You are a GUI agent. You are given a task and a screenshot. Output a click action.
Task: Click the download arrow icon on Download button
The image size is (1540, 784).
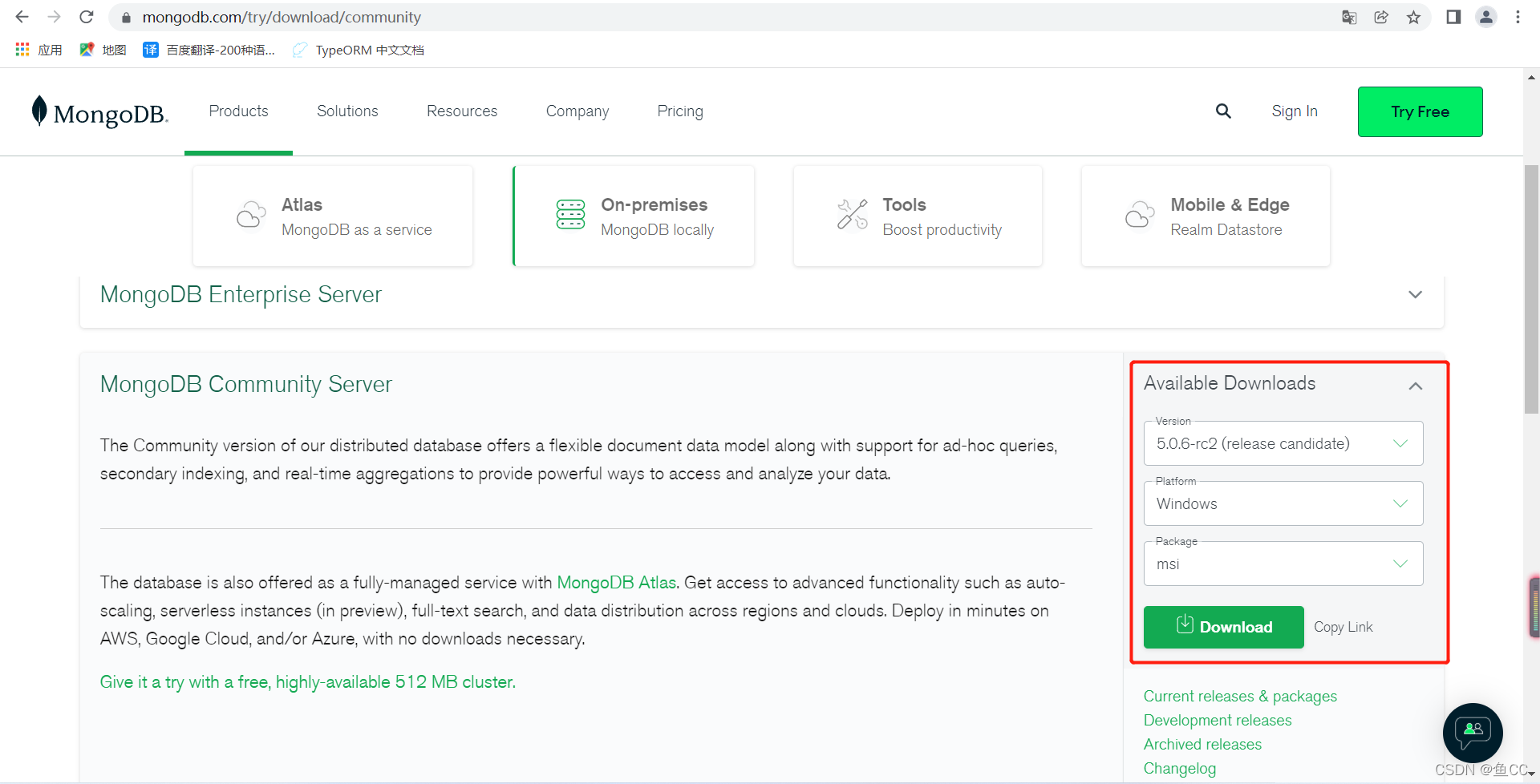pyautogui.click(x=1185, y=624)
